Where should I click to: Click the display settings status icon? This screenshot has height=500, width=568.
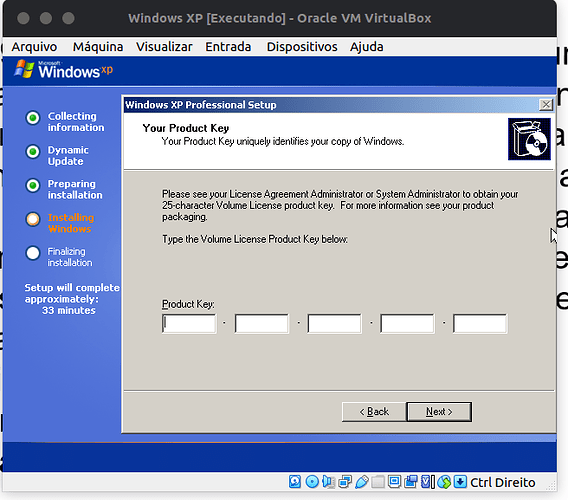coord(394,482)
